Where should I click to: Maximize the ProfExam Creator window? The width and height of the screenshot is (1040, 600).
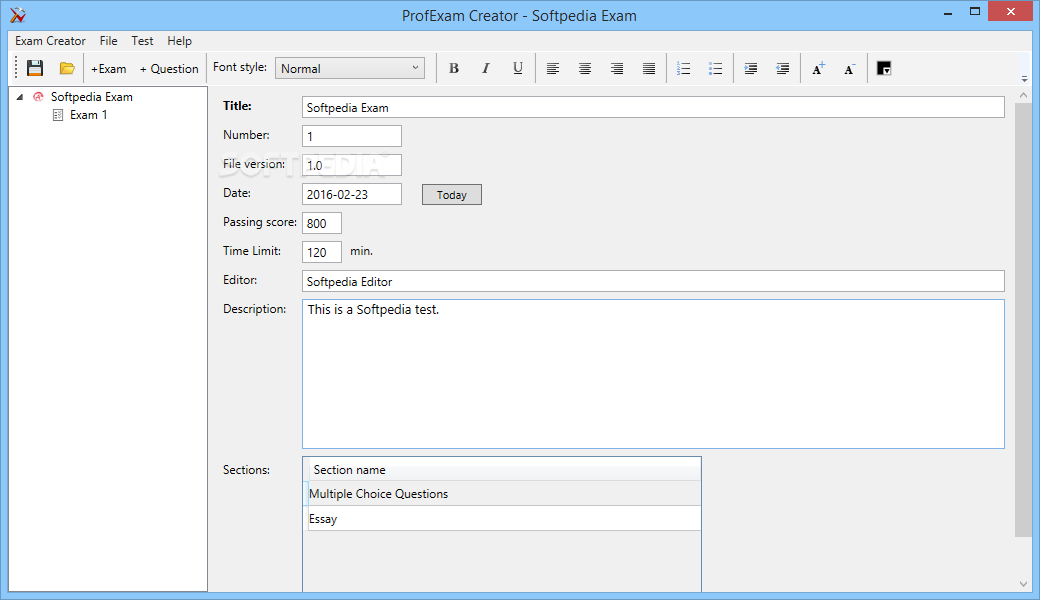975,12
